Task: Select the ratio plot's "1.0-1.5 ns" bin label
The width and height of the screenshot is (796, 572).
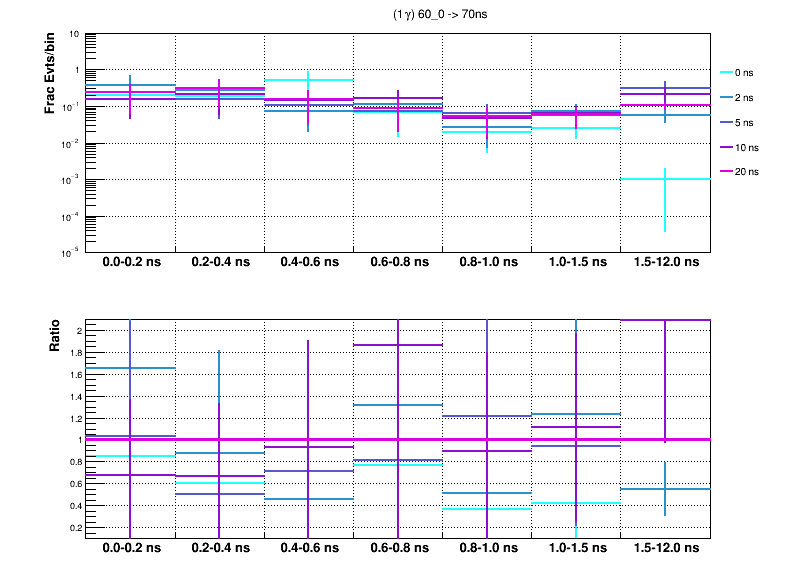Action: [576, 550]
